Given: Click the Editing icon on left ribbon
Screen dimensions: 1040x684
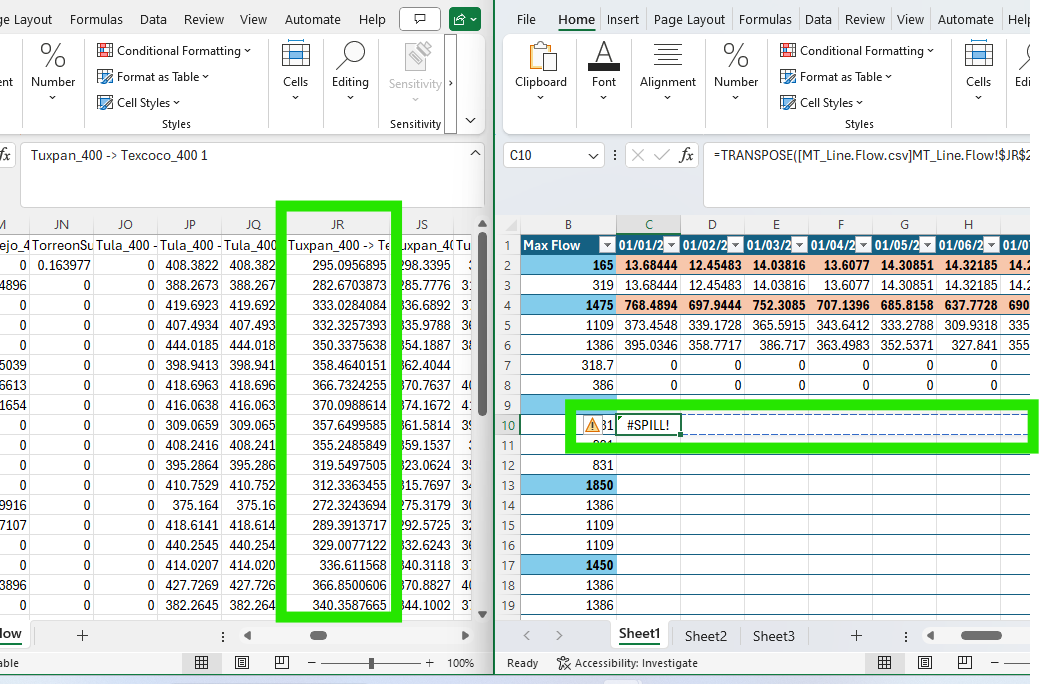Looking at the screenshot, I should (350, 68).
